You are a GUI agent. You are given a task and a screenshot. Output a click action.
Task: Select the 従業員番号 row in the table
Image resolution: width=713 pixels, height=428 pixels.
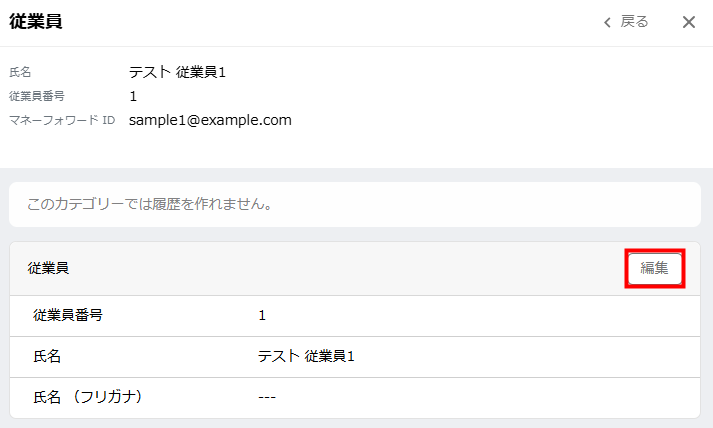point(355,316)
